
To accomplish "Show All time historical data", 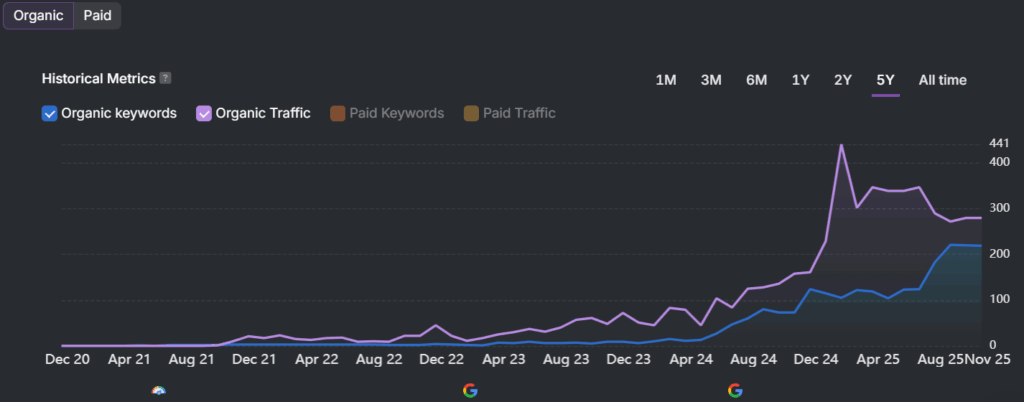I will click(x=942, y=80).
